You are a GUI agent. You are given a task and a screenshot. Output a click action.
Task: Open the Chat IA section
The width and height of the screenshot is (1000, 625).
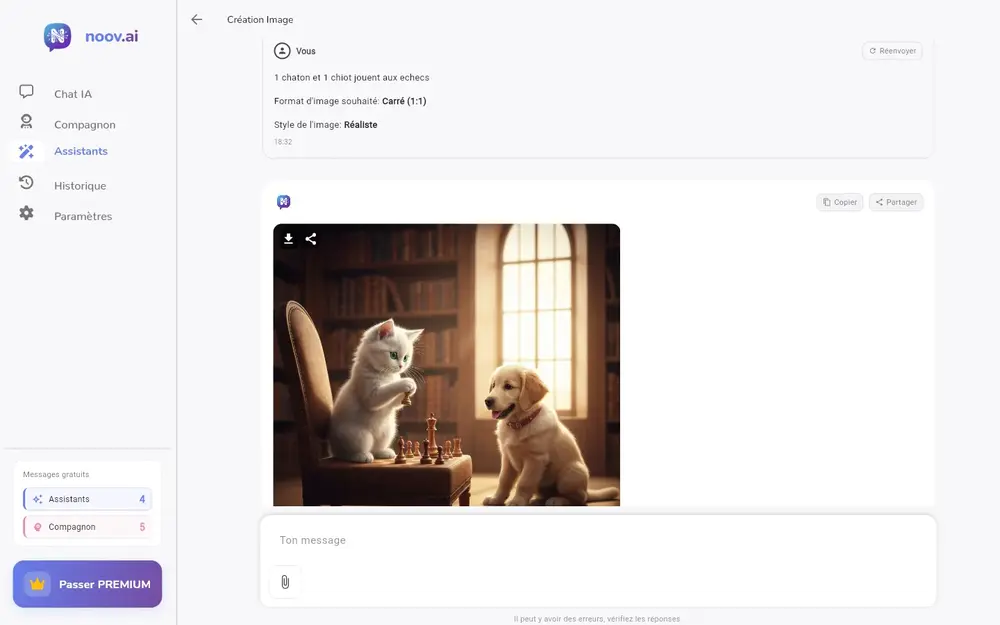coord(73,94)
